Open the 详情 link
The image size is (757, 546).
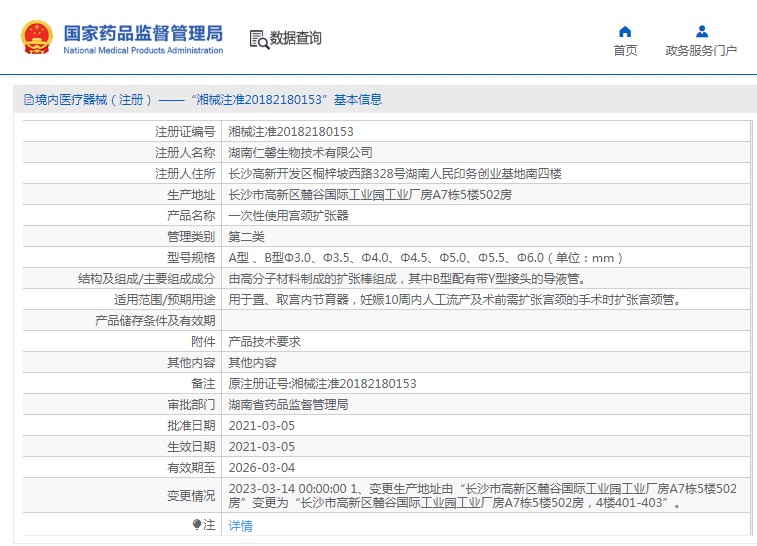tap(240, 525)
